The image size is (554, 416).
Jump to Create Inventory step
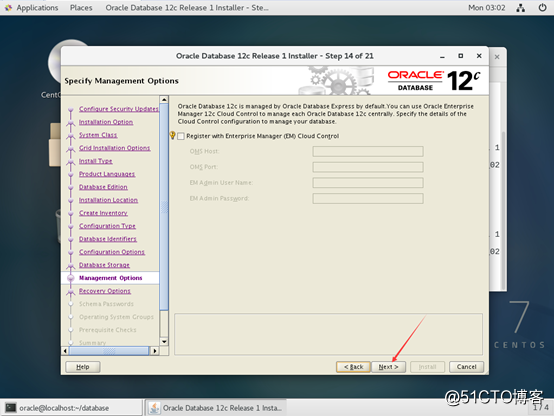pos(103,213)
